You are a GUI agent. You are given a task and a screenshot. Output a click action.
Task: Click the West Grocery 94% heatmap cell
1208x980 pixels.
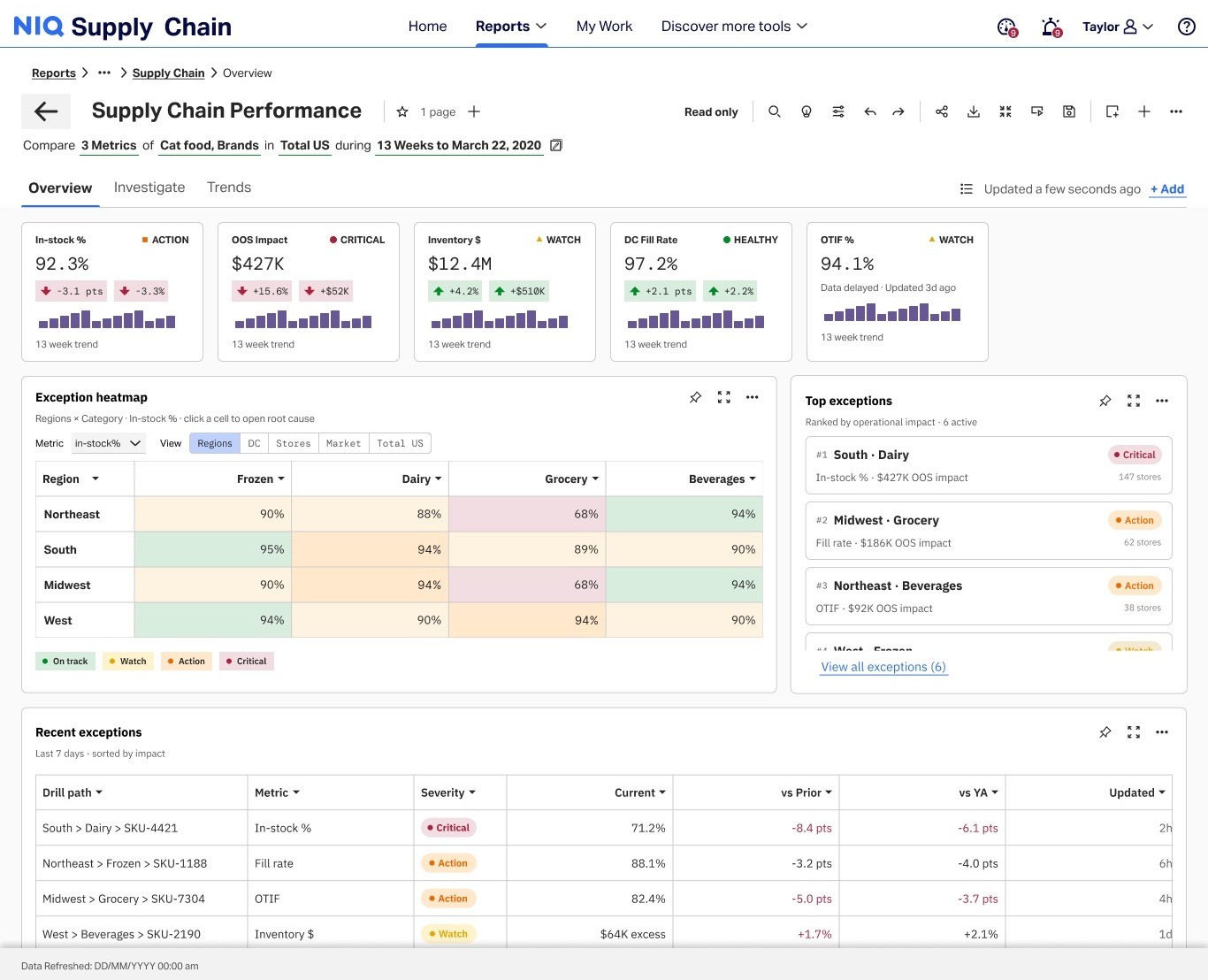coord(527,620)
